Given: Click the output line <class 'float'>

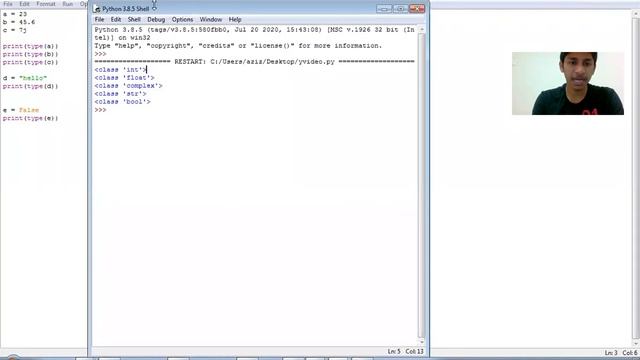Looking at the screenshot, I should (124, 78).
